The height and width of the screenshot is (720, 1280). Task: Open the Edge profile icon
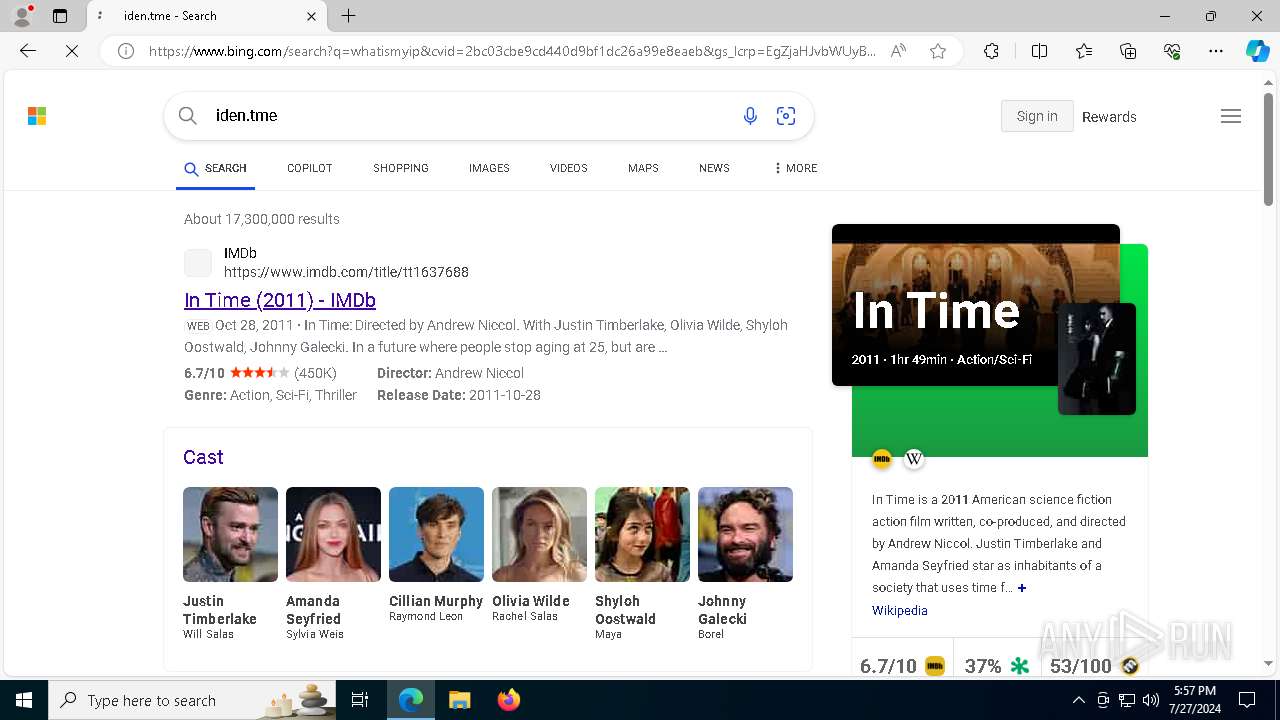[22, 16]
